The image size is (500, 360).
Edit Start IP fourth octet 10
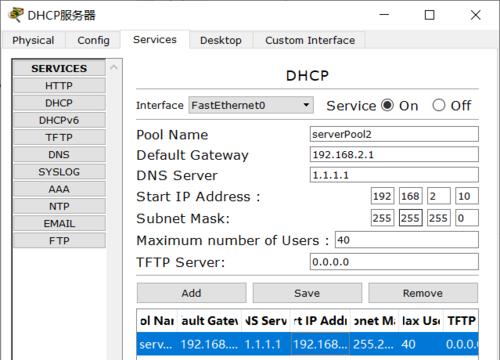click(467, 196)
